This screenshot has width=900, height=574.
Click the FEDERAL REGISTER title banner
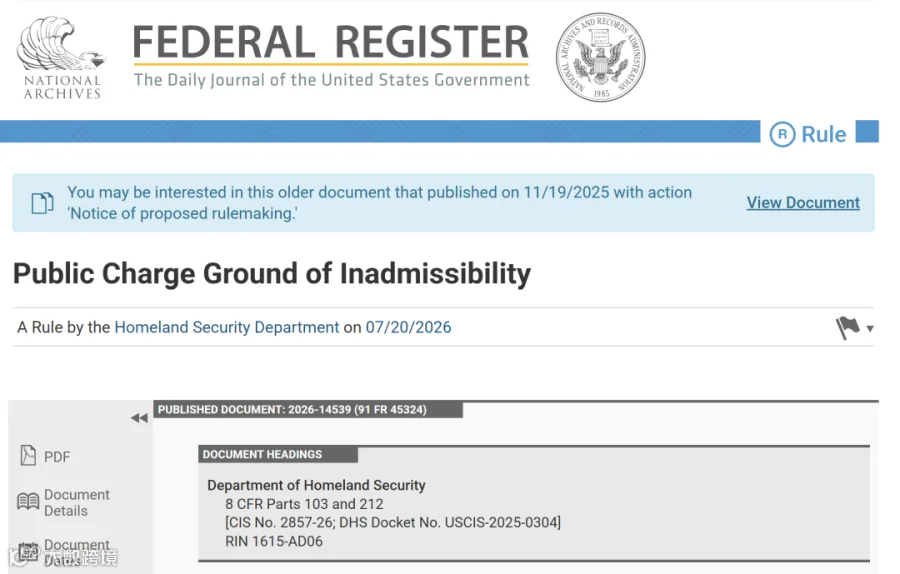coord(331,55)
